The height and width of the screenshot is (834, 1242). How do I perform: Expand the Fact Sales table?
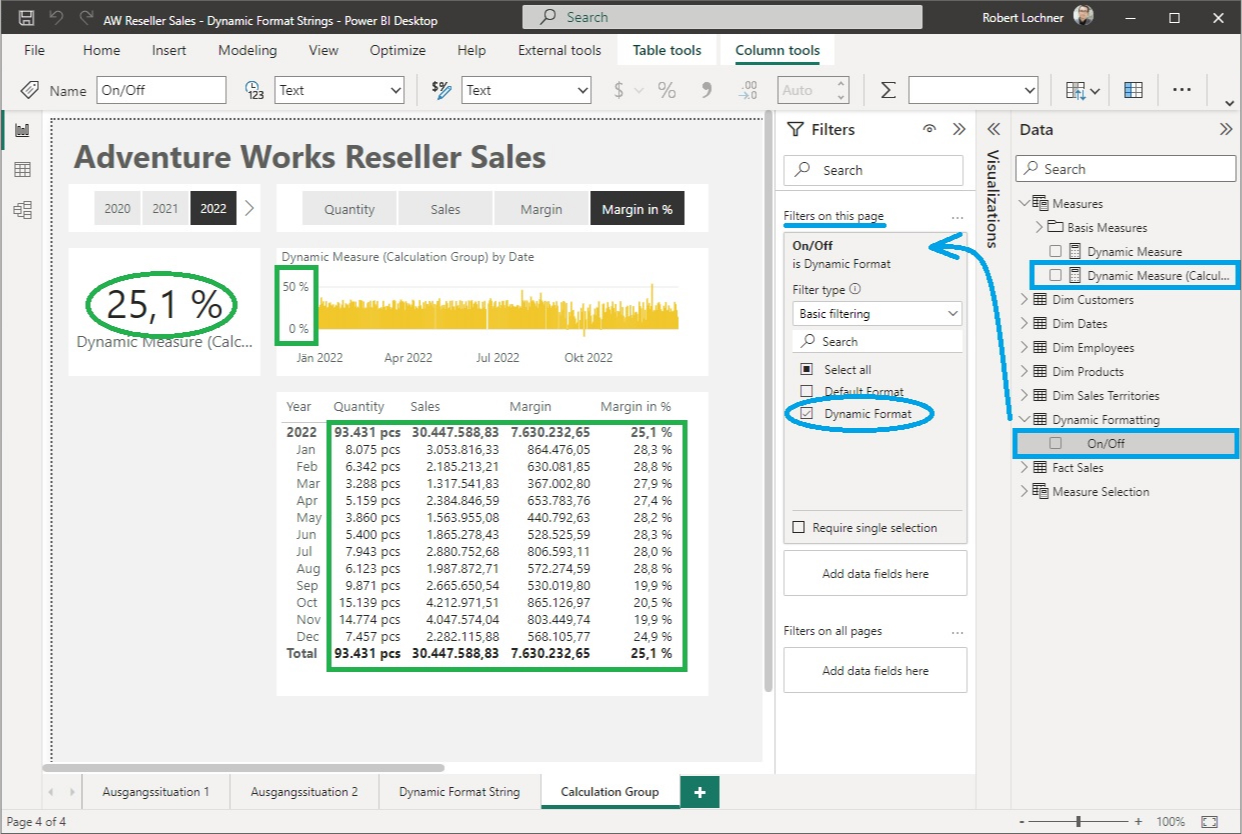(x=1024, y=467)
